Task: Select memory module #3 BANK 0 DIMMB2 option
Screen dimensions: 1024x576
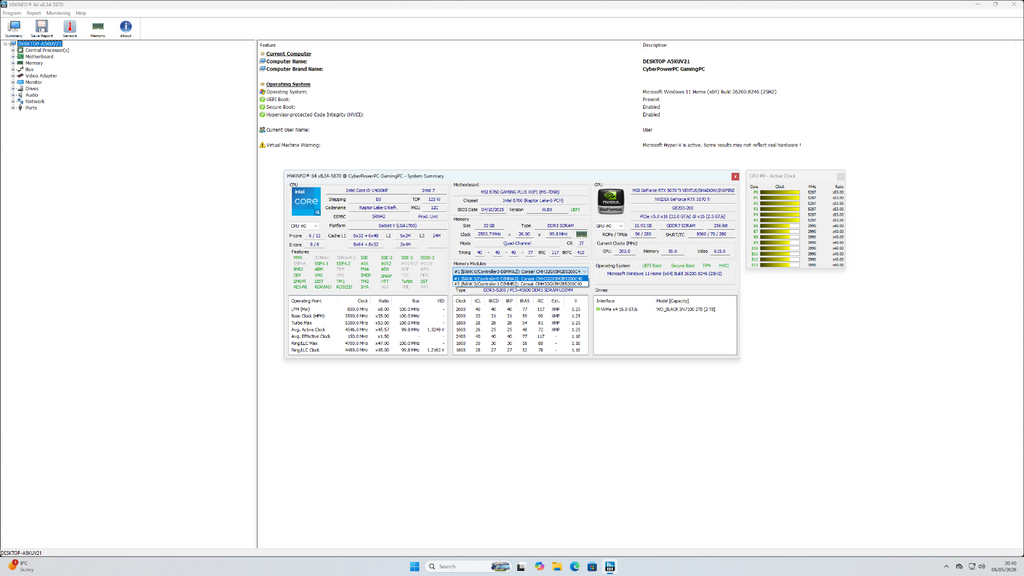Action: 520,284
